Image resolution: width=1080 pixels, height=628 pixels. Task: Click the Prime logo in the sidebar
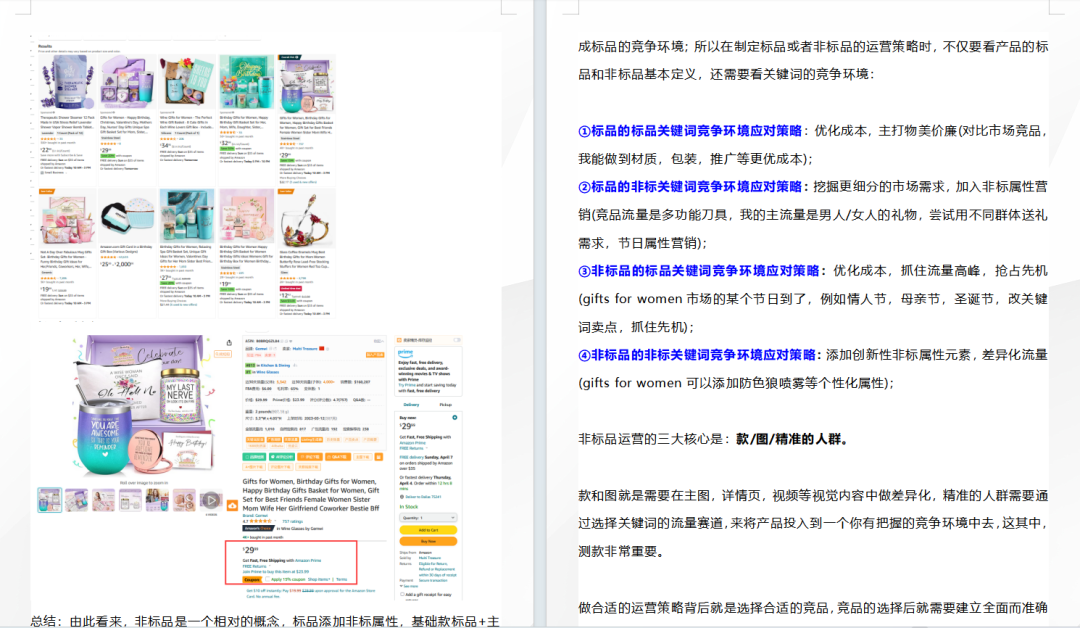coord(404,351)
